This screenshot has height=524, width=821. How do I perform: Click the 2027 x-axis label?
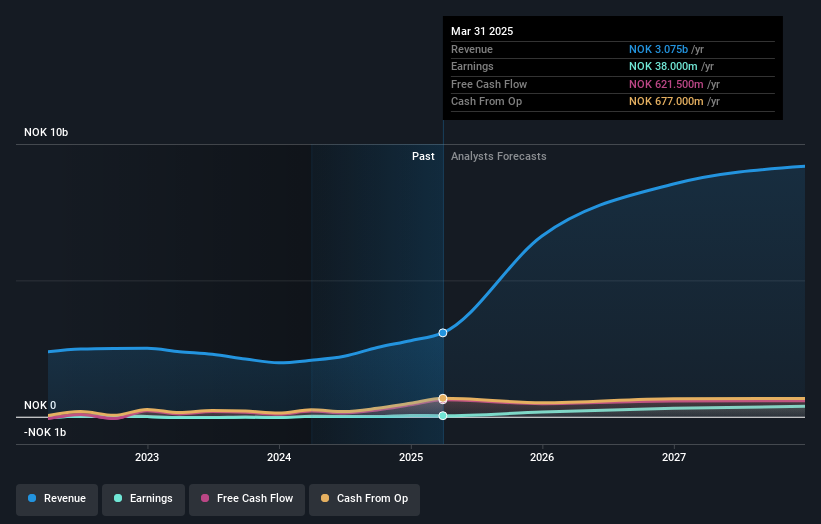[674, 457]
